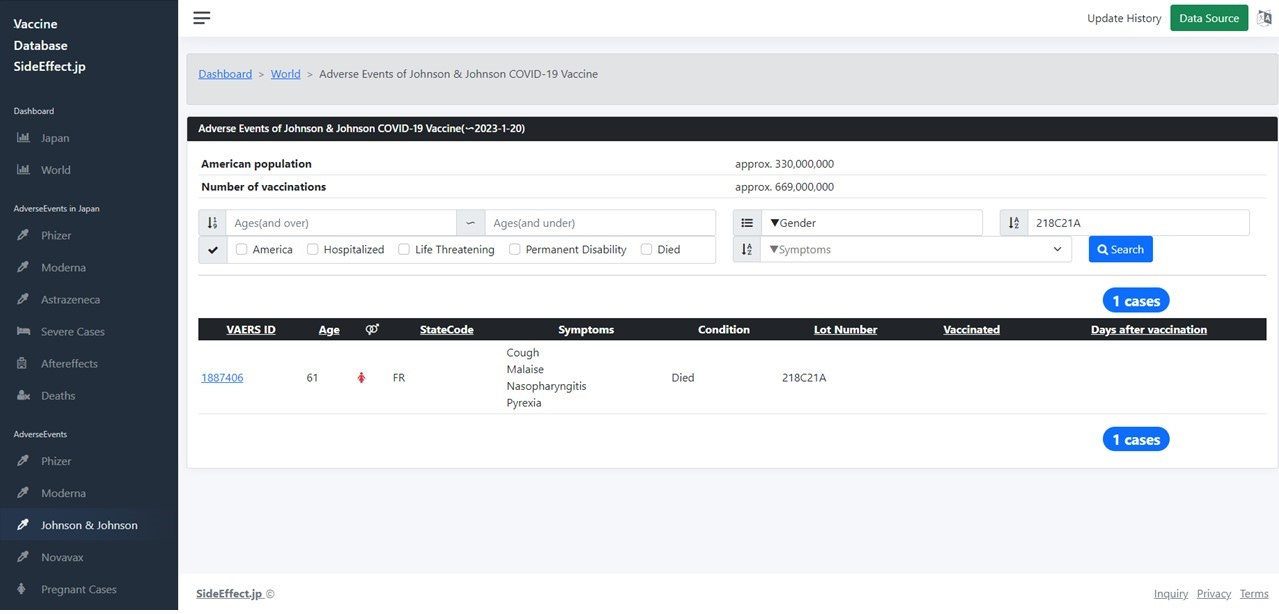1279x614 pixels.
Task: Click the icon beside Pregnant Cases
Action: [x=22, y=590]
